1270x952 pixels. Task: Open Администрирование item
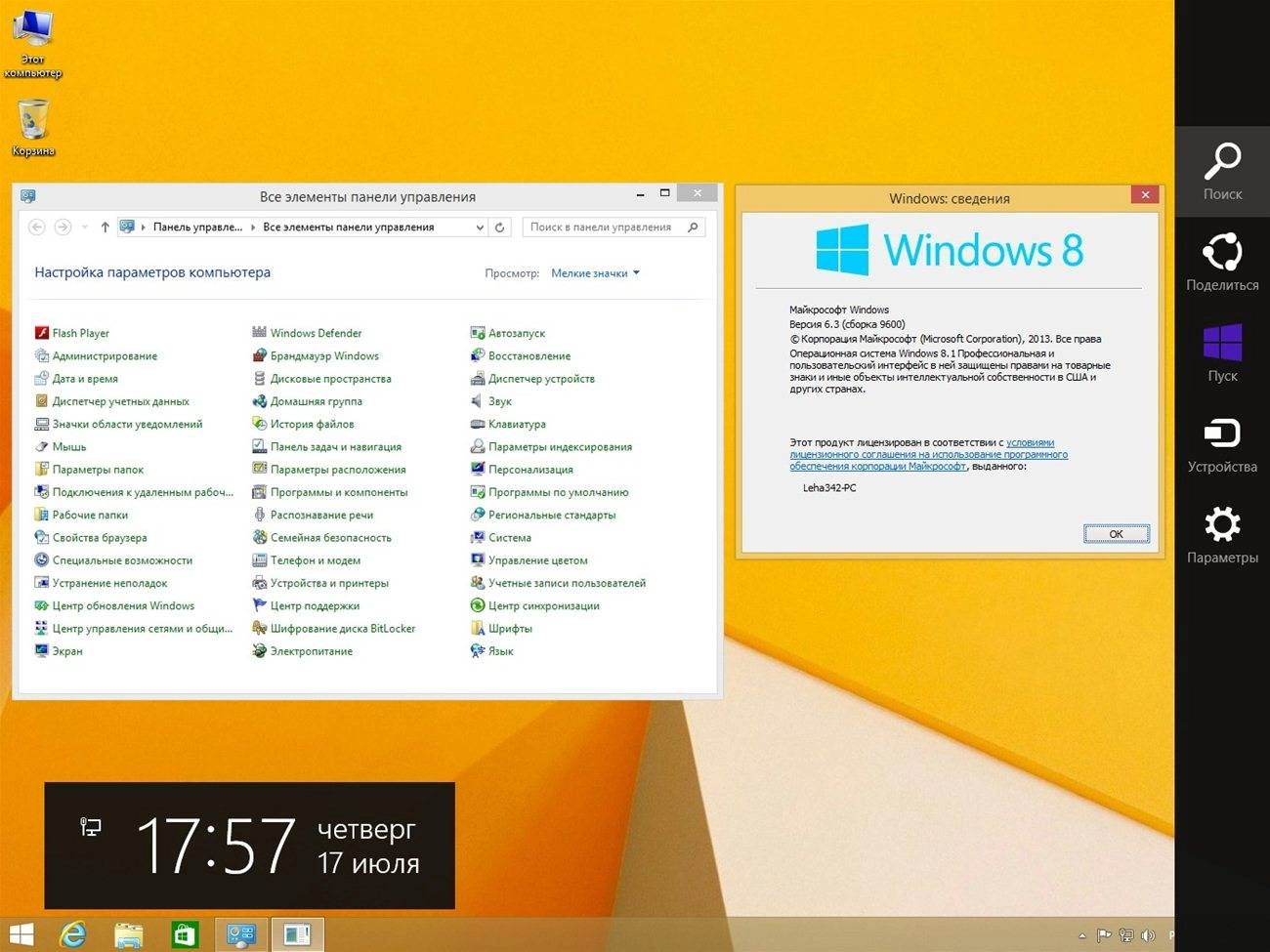pos(96,355)
